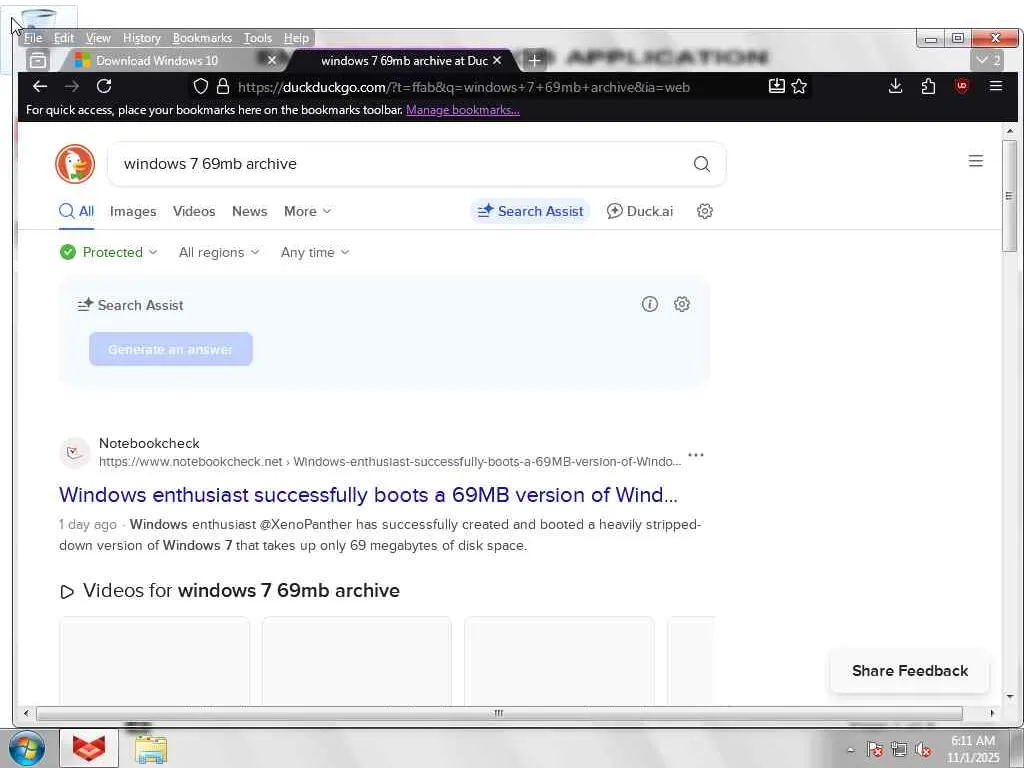Open the Help menu

(x=296, y=38)
